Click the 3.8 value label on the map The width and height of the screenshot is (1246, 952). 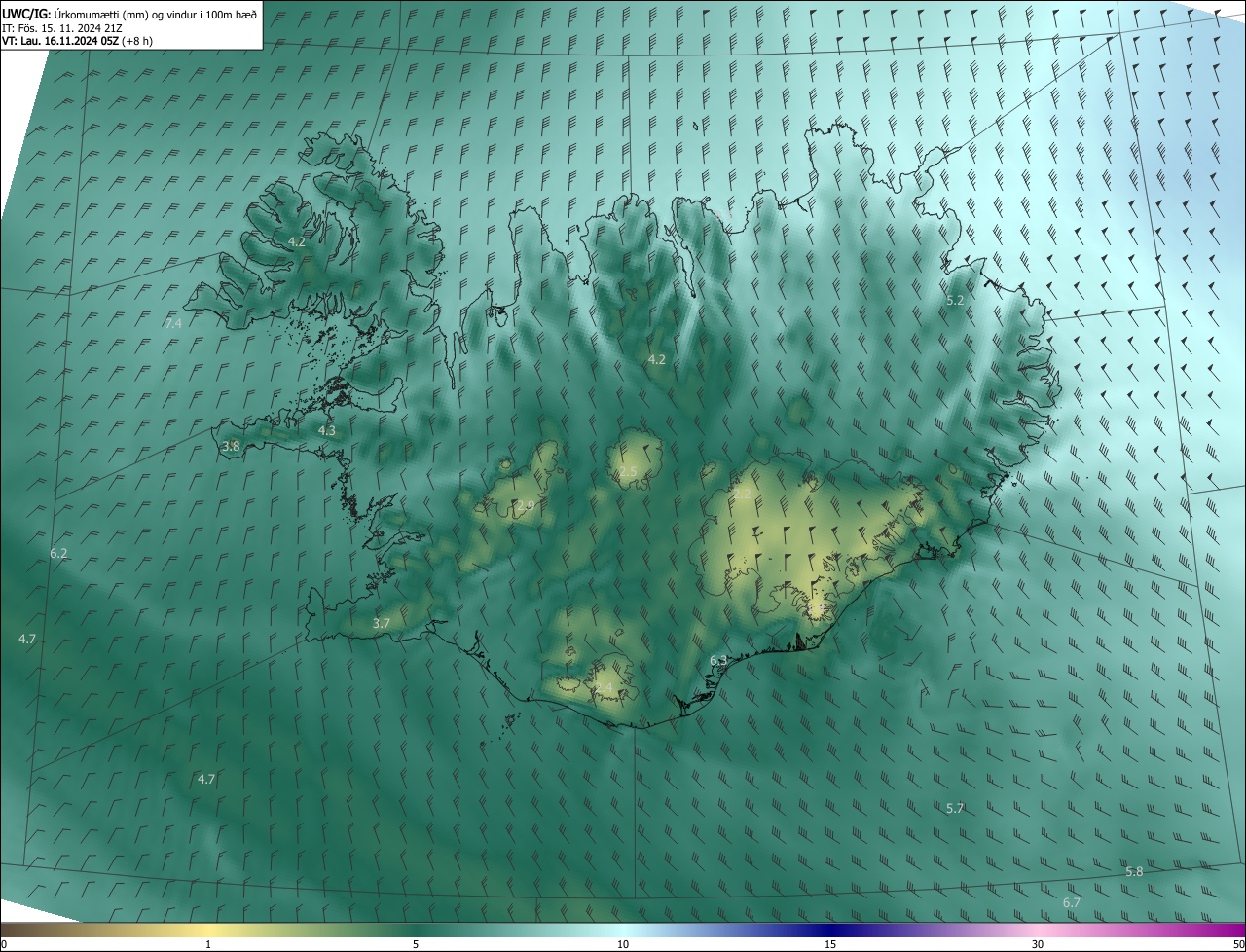pyautogui.click(x=231, y=446)
